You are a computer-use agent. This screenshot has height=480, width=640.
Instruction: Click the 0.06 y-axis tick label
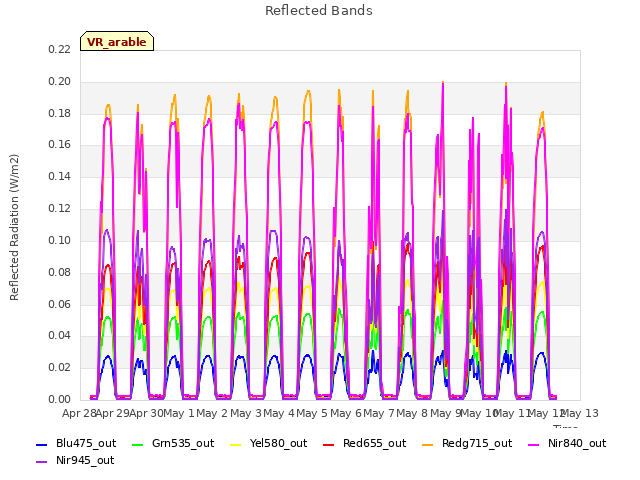59,304
